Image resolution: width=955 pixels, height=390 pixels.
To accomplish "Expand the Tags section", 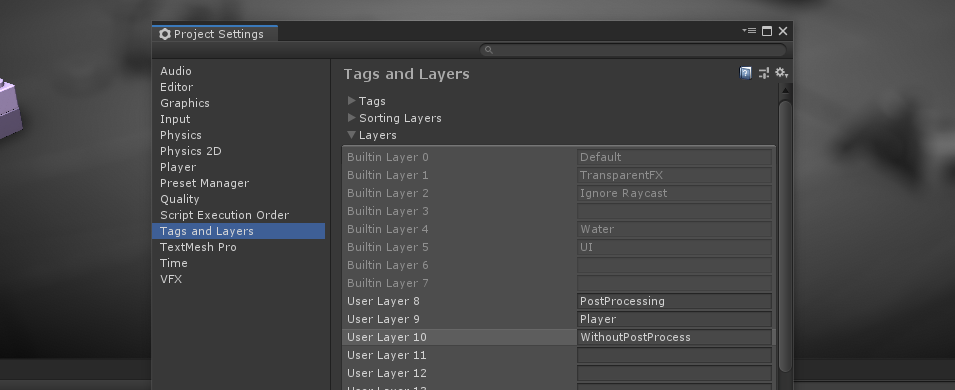I will click(351, 101).
